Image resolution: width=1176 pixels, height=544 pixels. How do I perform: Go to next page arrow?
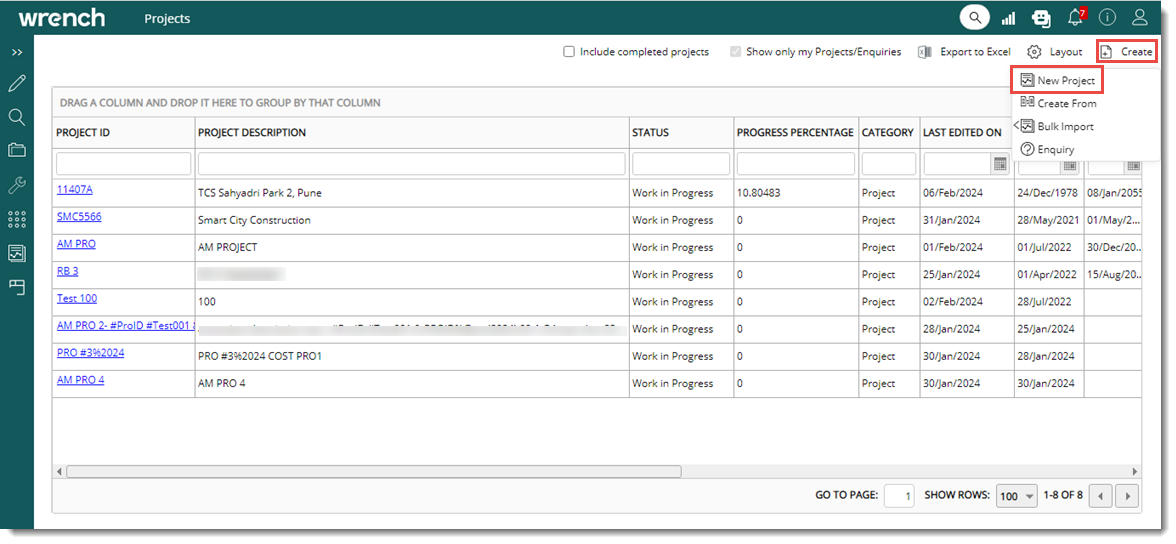point(1127,496)
